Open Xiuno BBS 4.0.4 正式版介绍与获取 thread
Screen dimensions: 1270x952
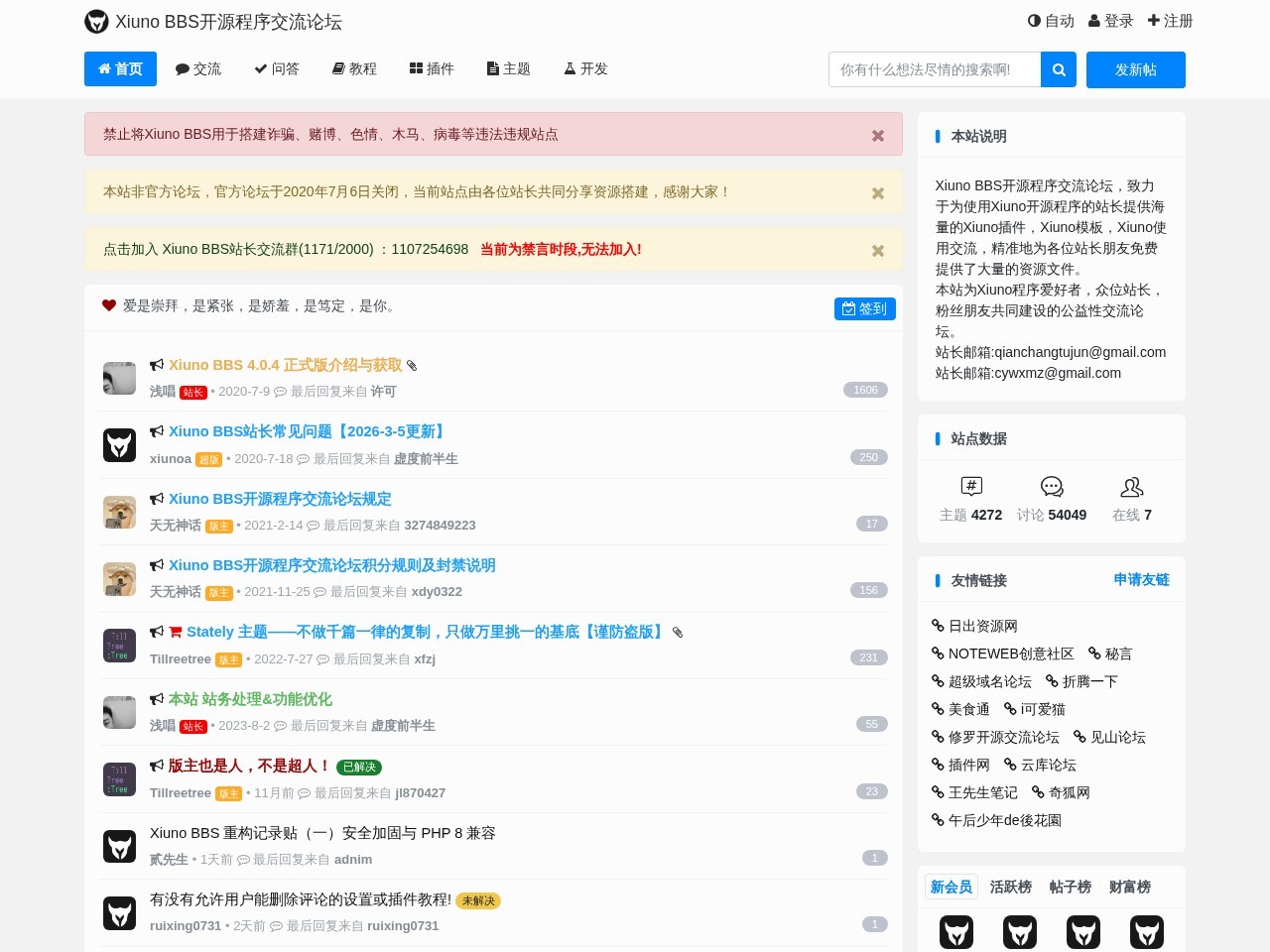(285, 365)
